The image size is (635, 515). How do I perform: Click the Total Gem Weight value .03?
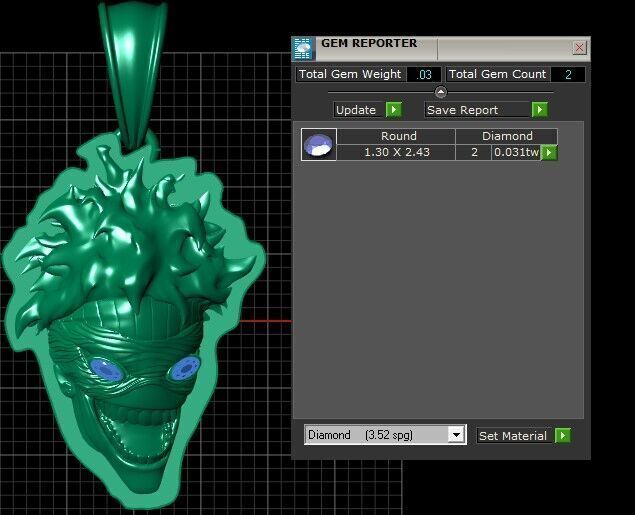click(424, 75)
